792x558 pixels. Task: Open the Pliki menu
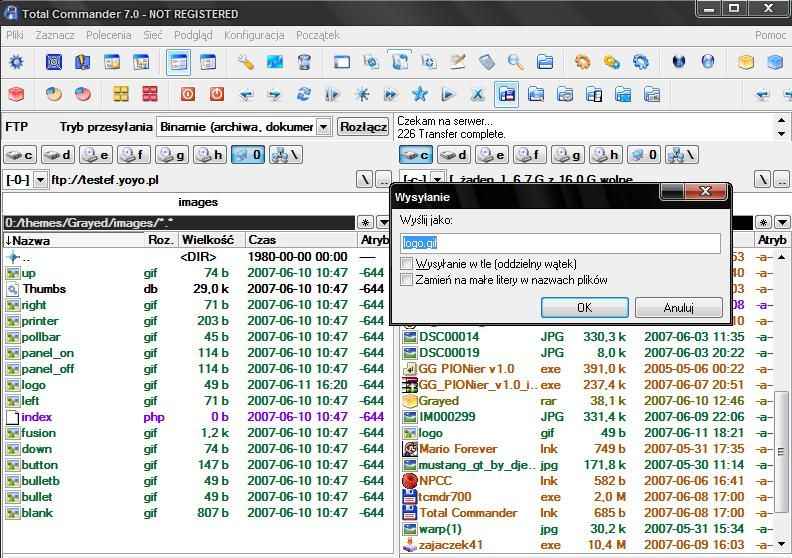(15, 35)
